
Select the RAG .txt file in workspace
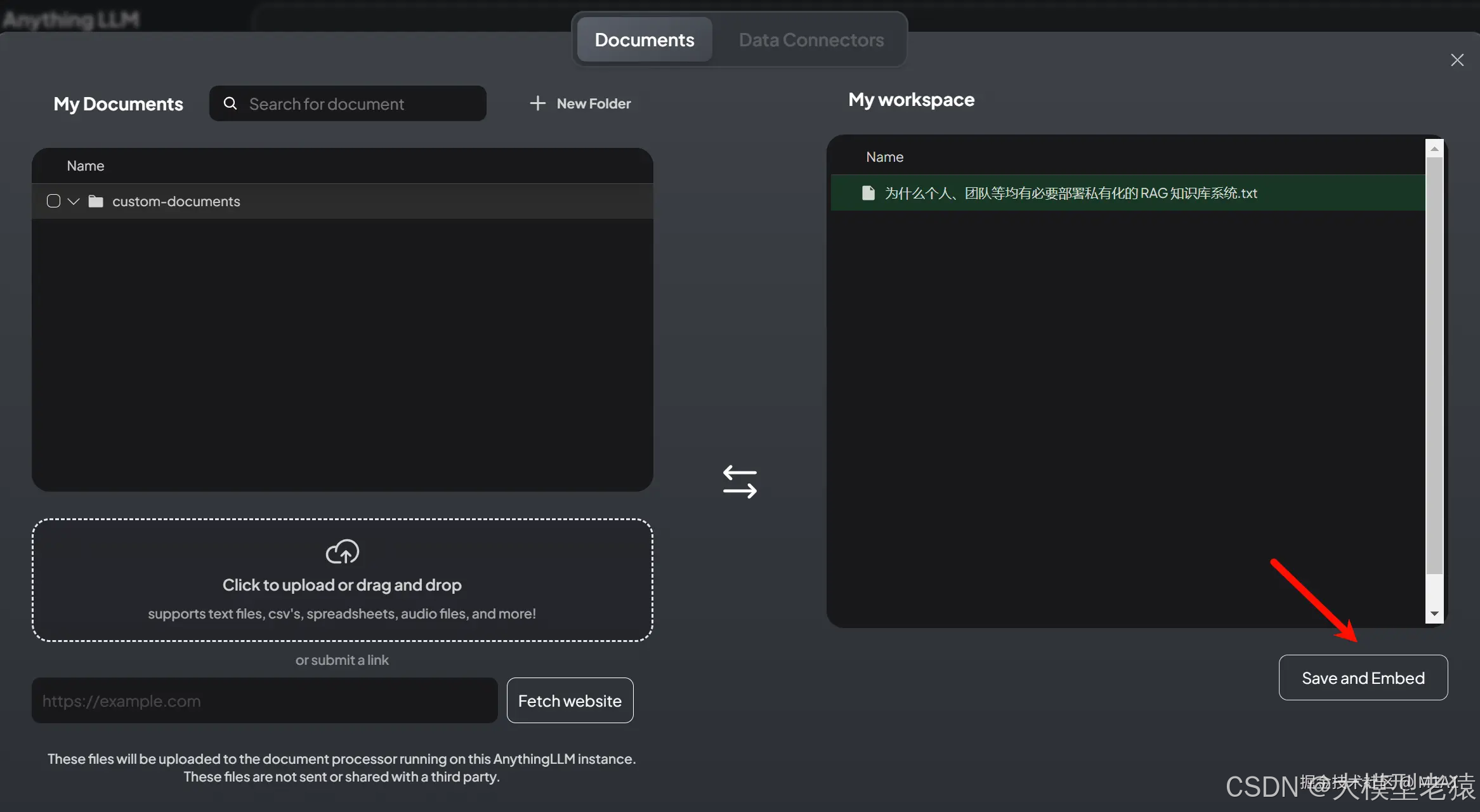click(1128, 193)
